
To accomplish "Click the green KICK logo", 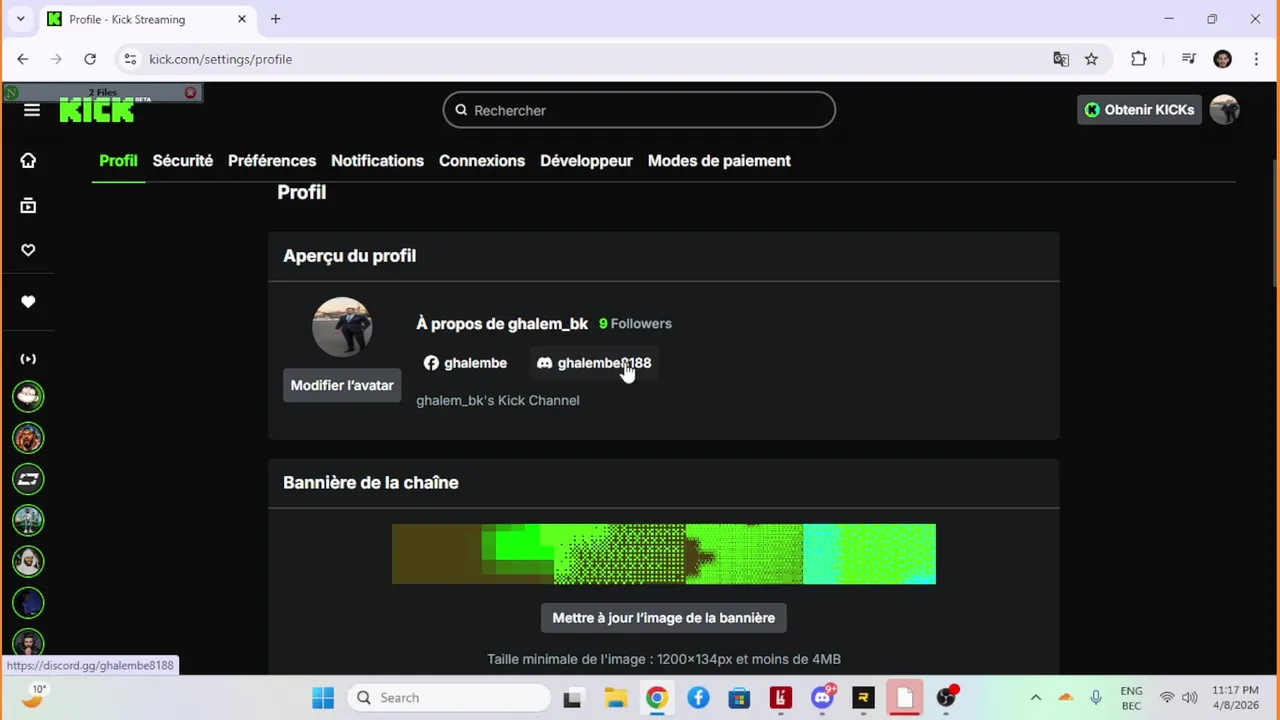I will point(97,110).
